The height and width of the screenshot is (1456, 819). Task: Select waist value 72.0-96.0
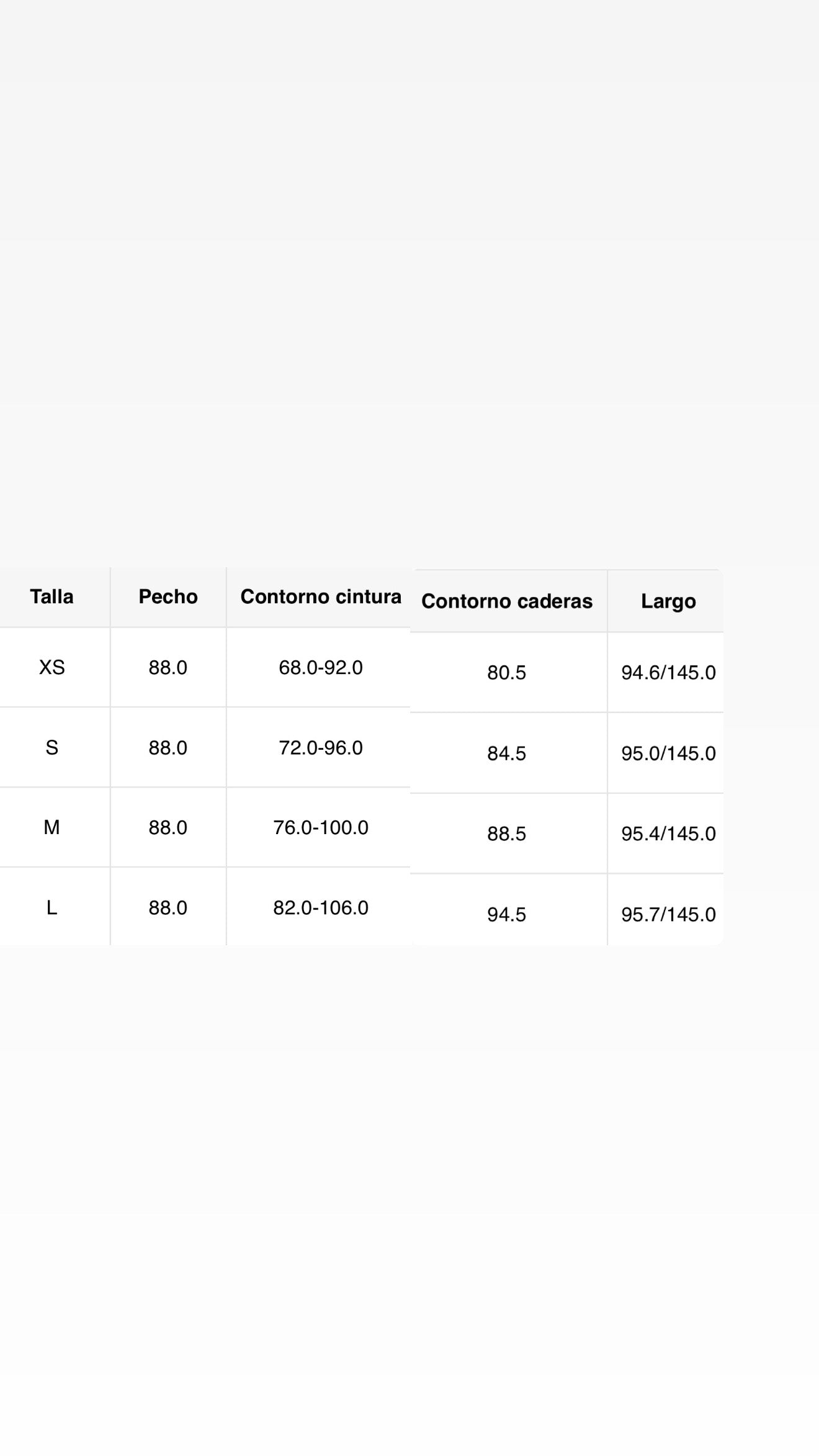pyautogui.click(x=321, y=747)
